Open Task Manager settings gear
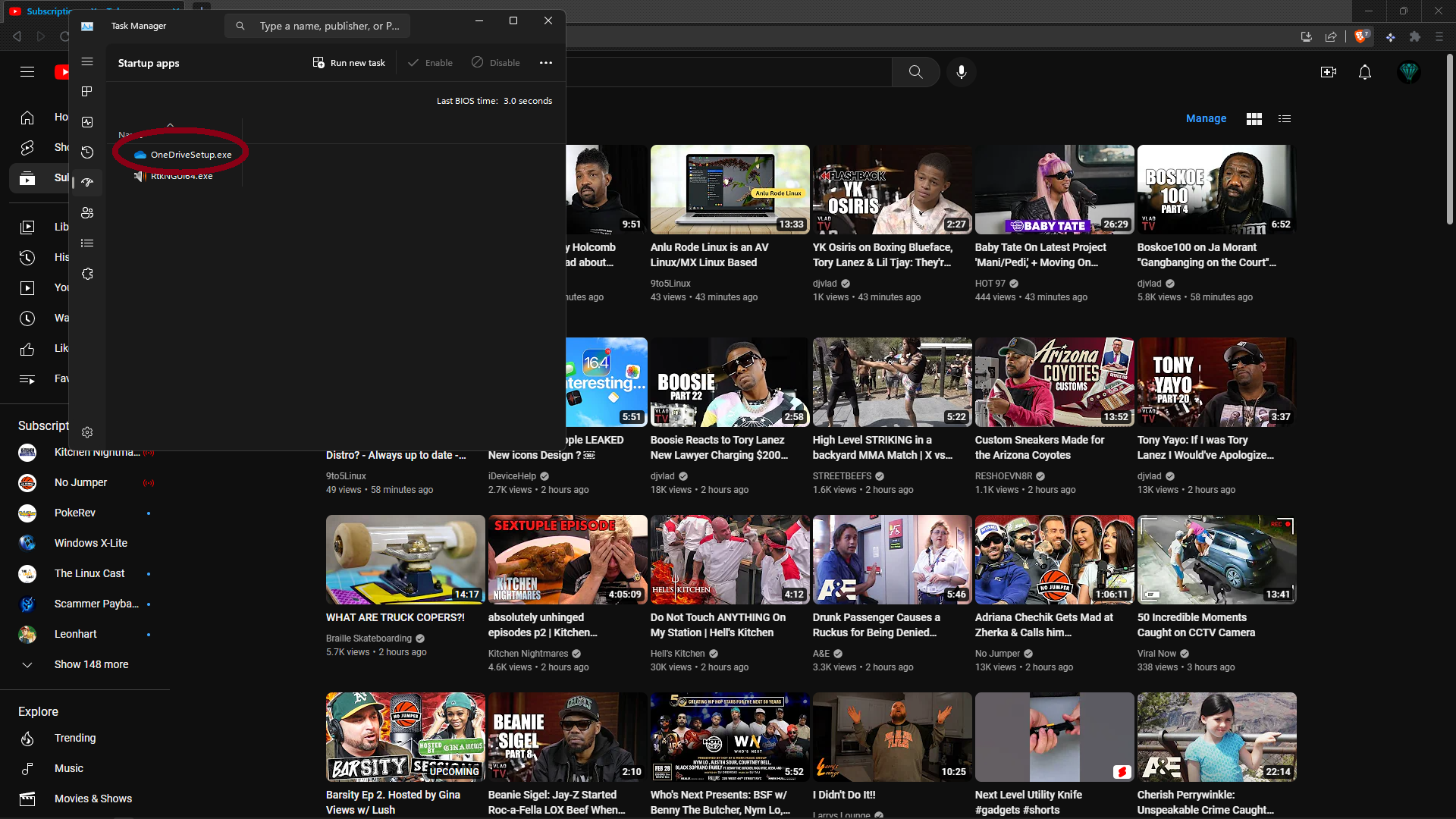This screenshot has height=819, width=1456. coord(87,432)
